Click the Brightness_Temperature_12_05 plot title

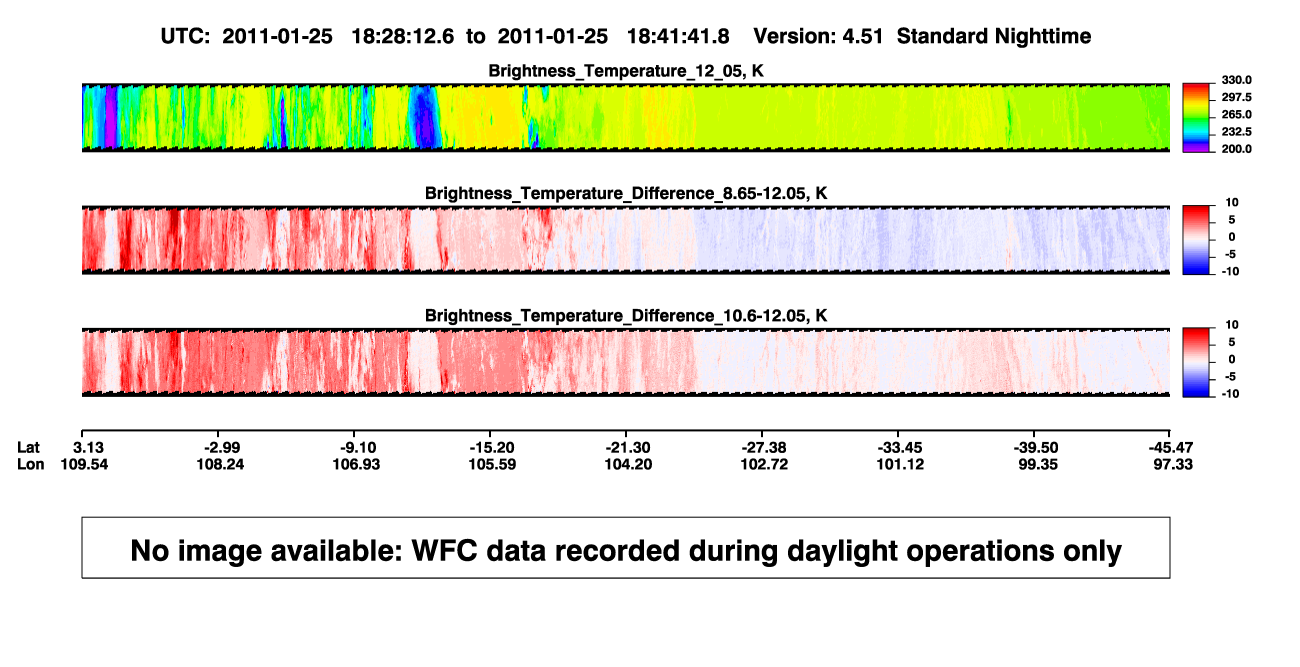coord(625,71)
